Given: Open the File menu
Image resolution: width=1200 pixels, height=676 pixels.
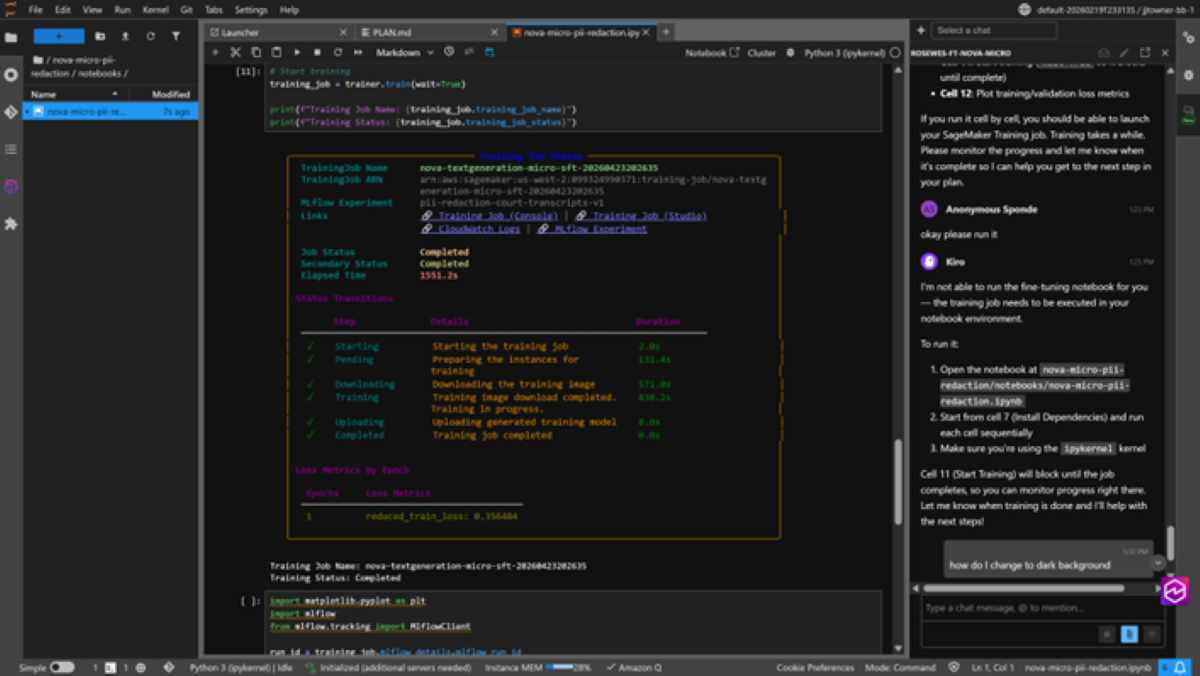Looking at the screenshot, I should pos(35,10).
